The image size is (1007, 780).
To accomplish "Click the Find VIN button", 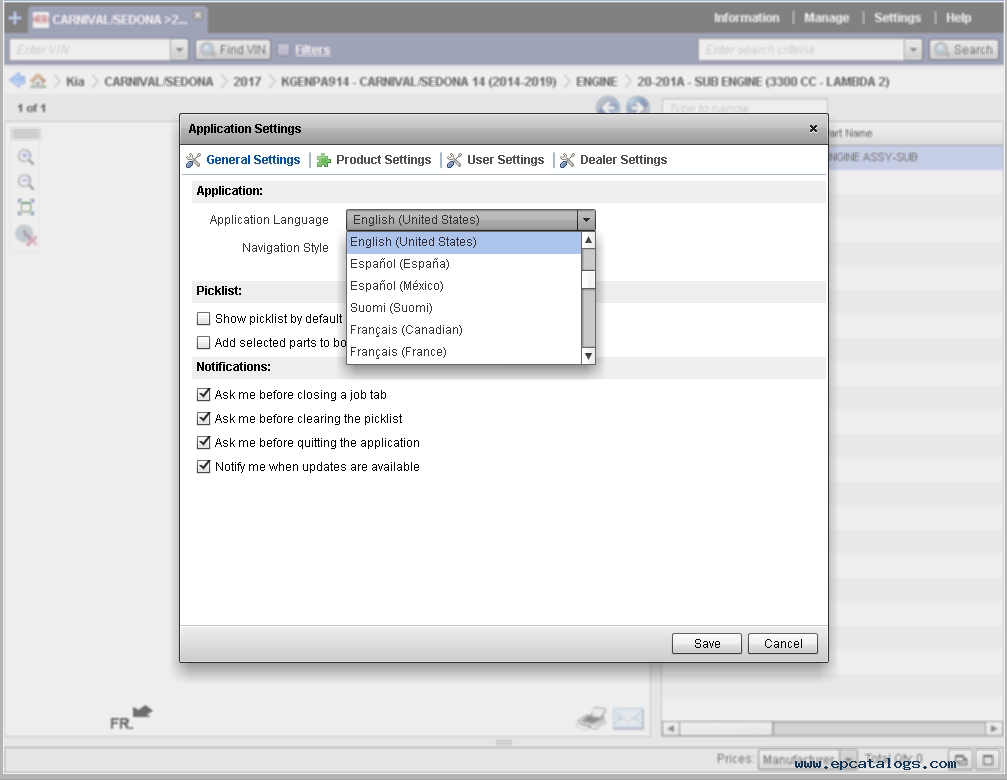I will pos(233,49).
